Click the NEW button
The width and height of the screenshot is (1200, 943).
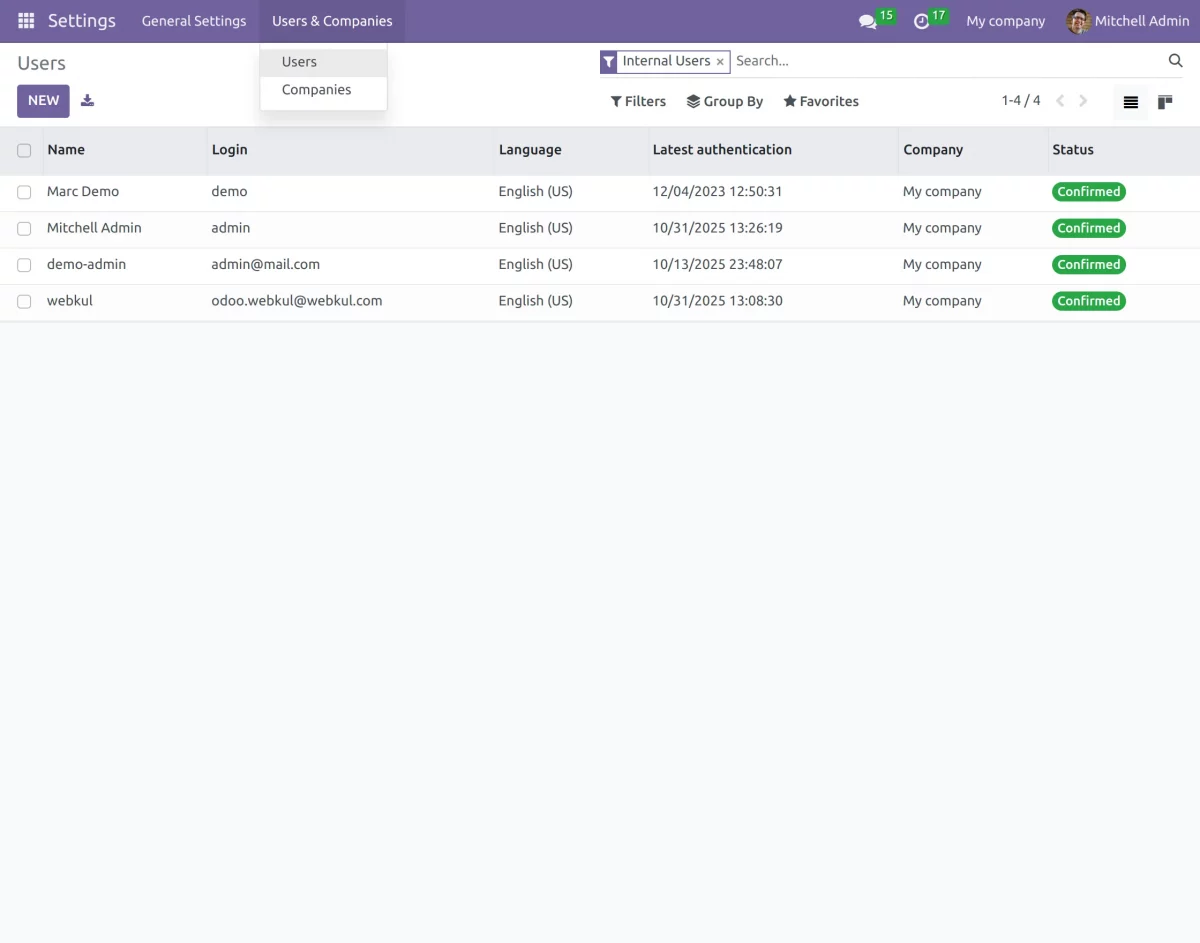click(42, 100)
